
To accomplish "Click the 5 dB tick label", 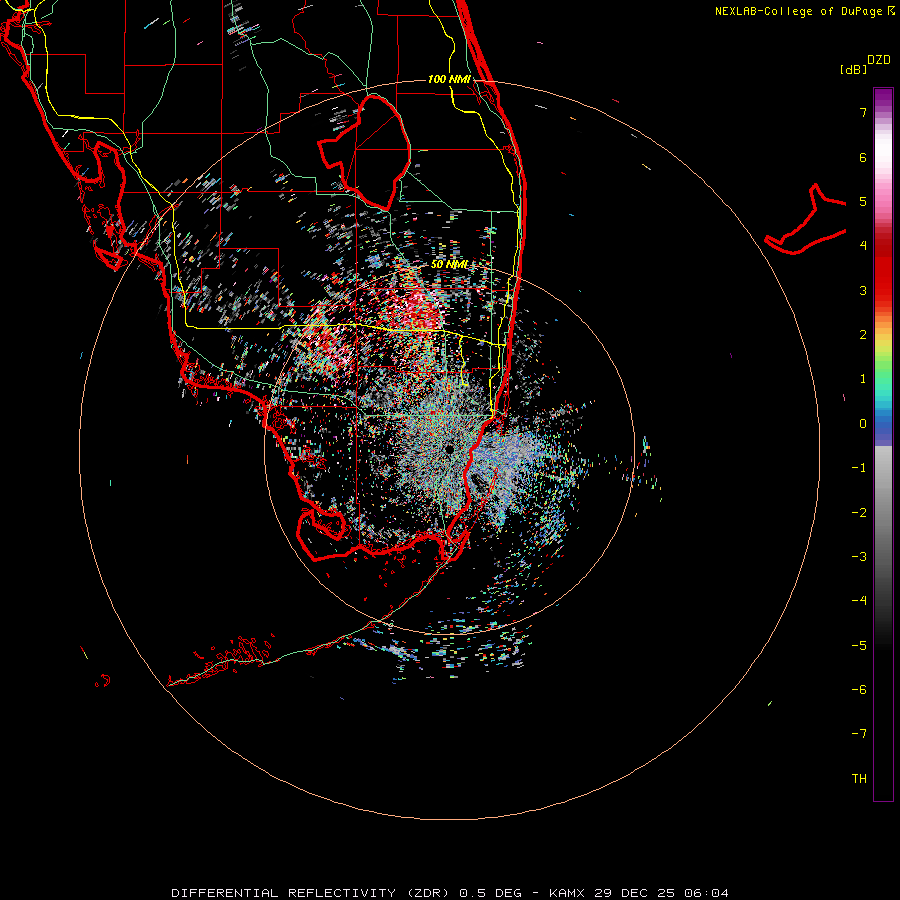I will pos(863,201).
